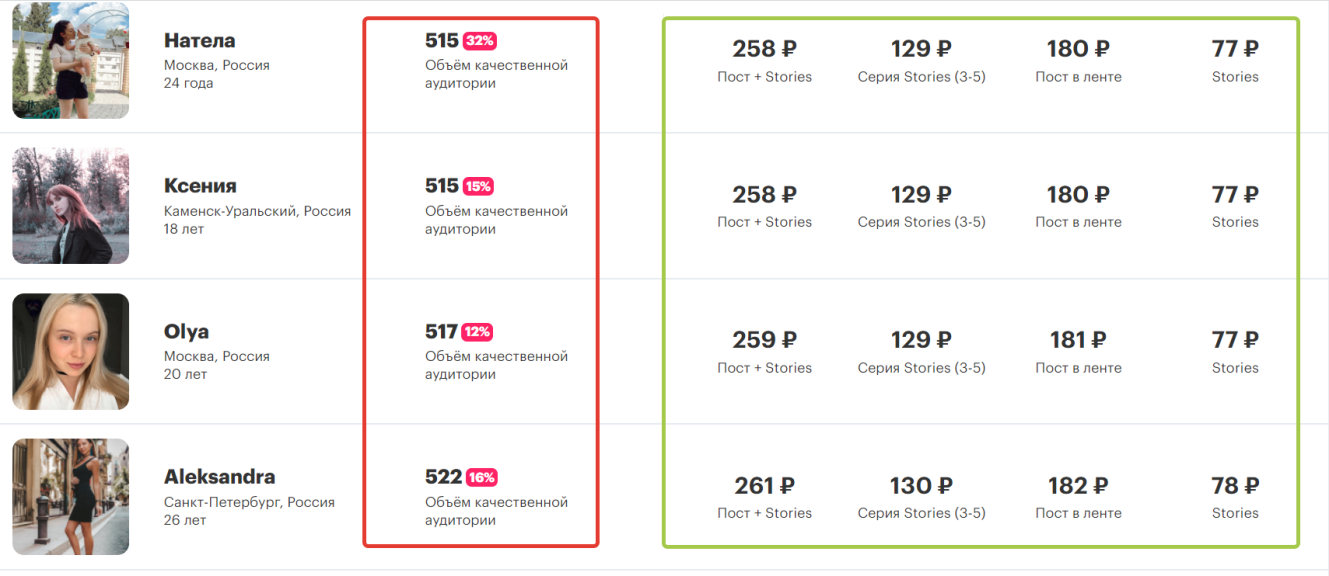The width and height of the screenshot is (1329, 576).
Task: Select Натела's 258 ₽ Пост + Stories price
Action: 764,60
